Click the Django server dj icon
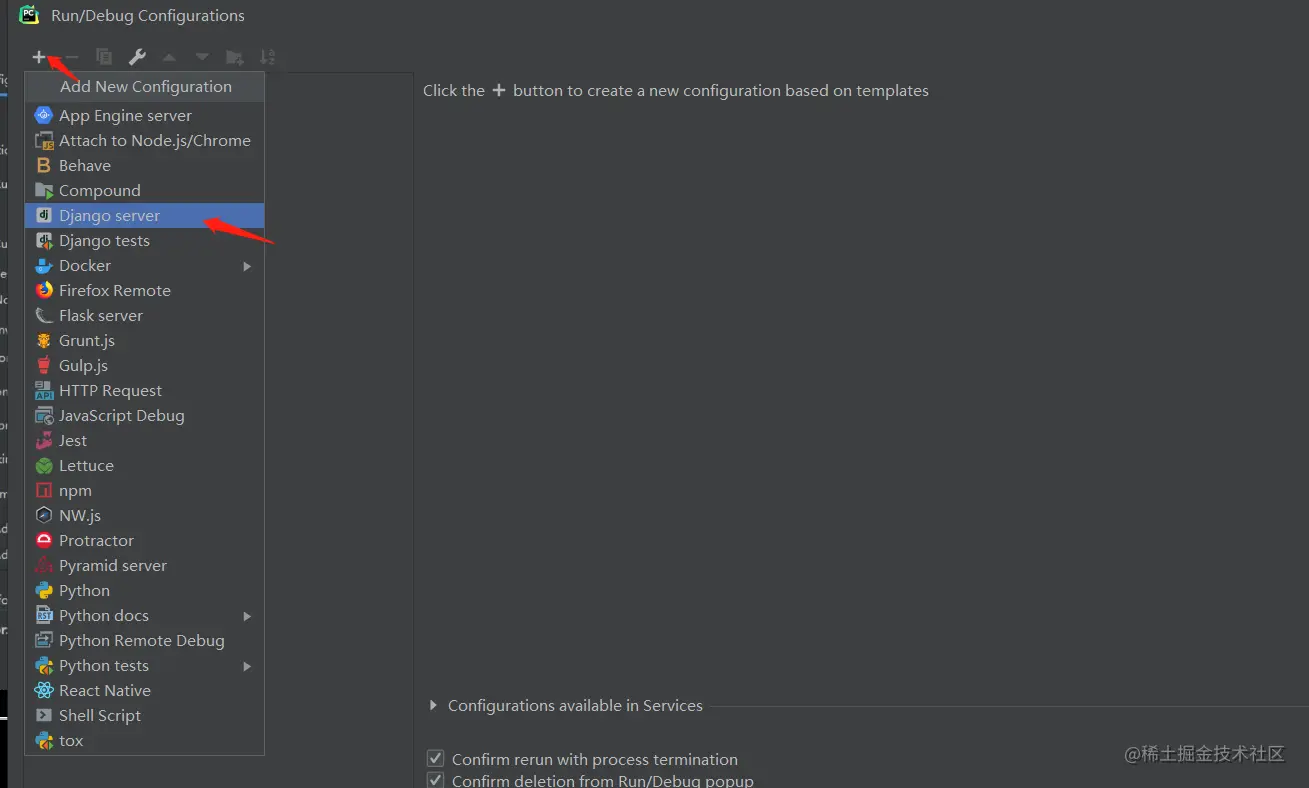 pos(44,215)
